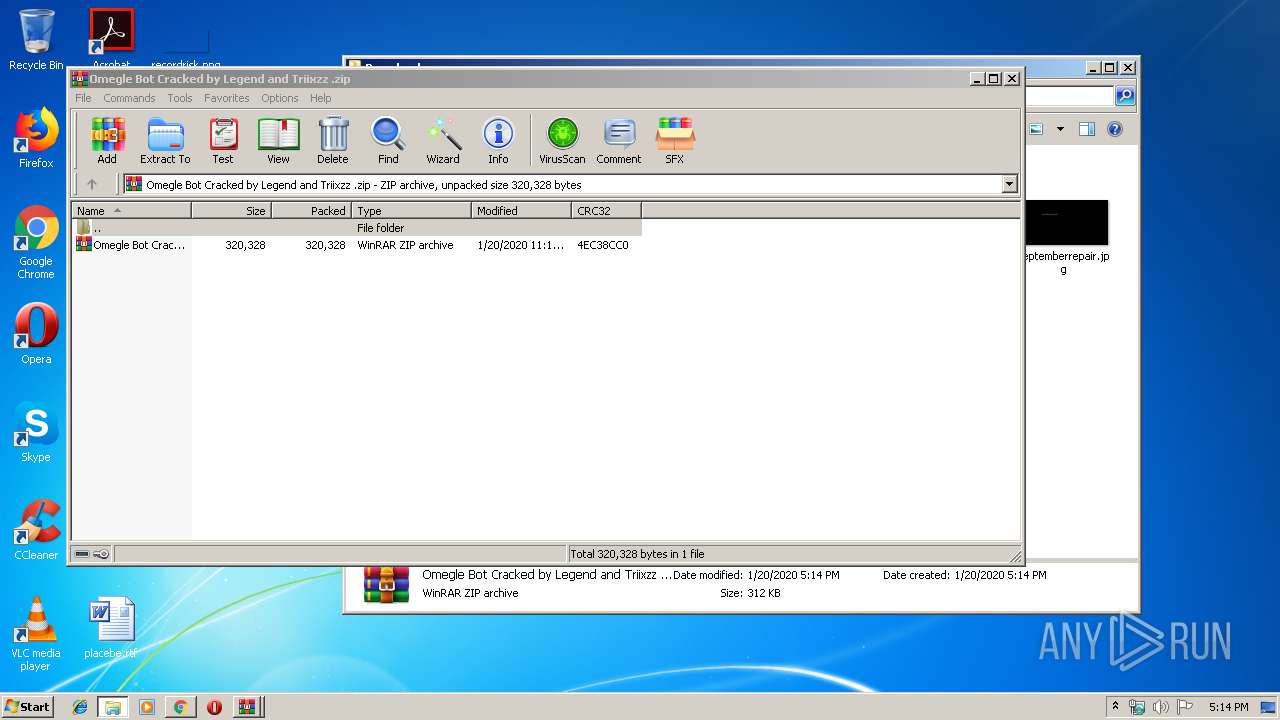This screenshot has height=720, width=1280.
Task: Open Chrome taskbar icon
Action: point(180,707)
